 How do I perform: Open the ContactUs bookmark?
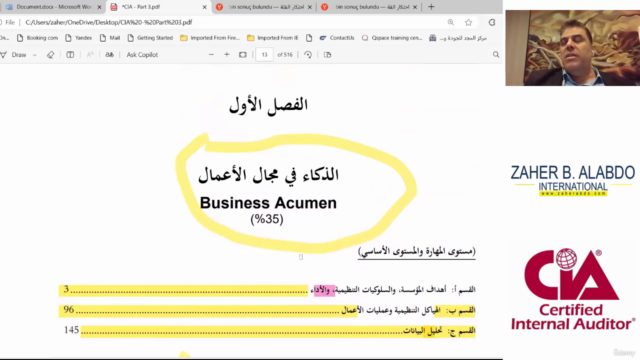[x=337, y=38]
